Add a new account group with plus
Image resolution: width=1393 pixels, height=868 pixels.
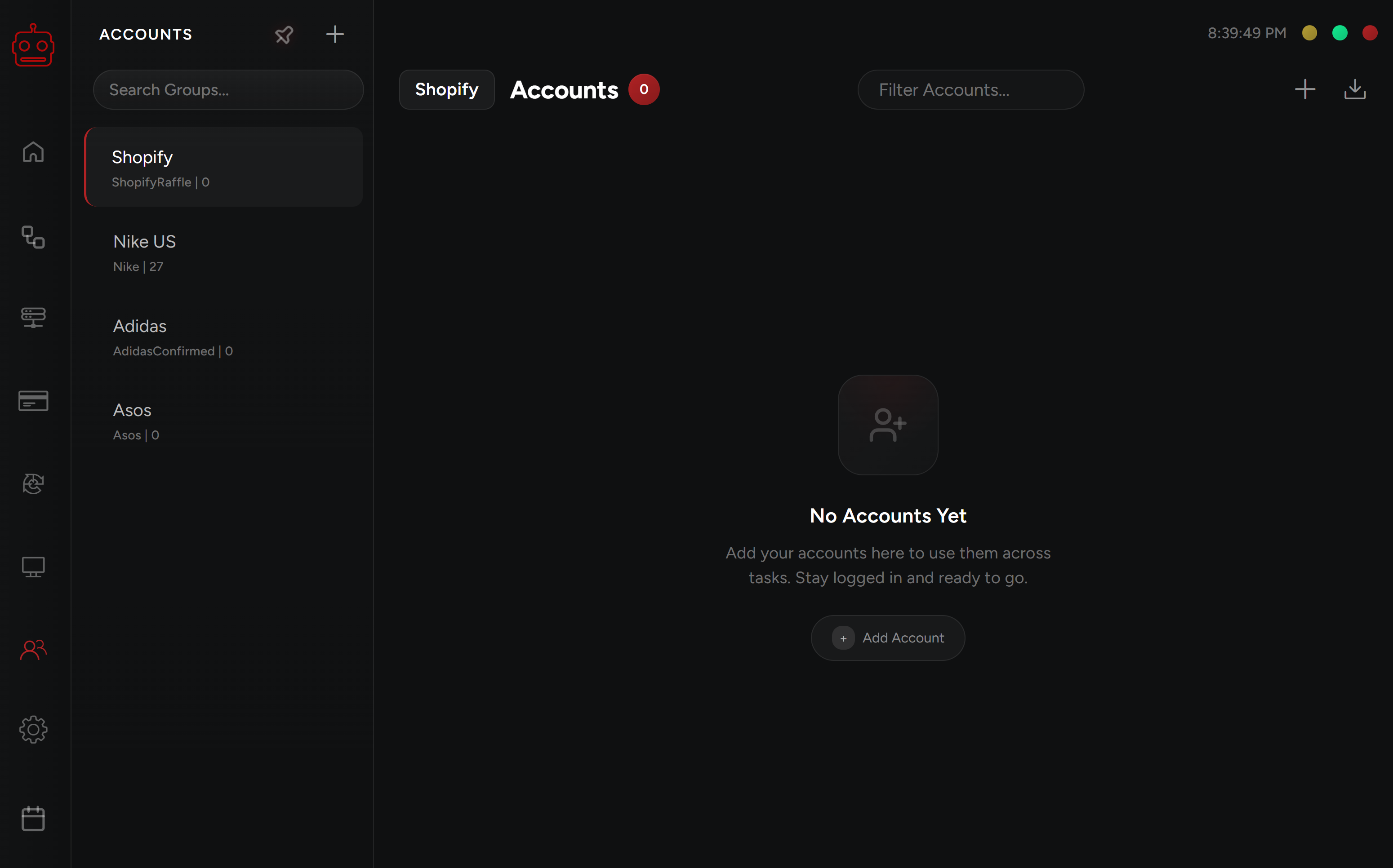click(x=335, y=35)
